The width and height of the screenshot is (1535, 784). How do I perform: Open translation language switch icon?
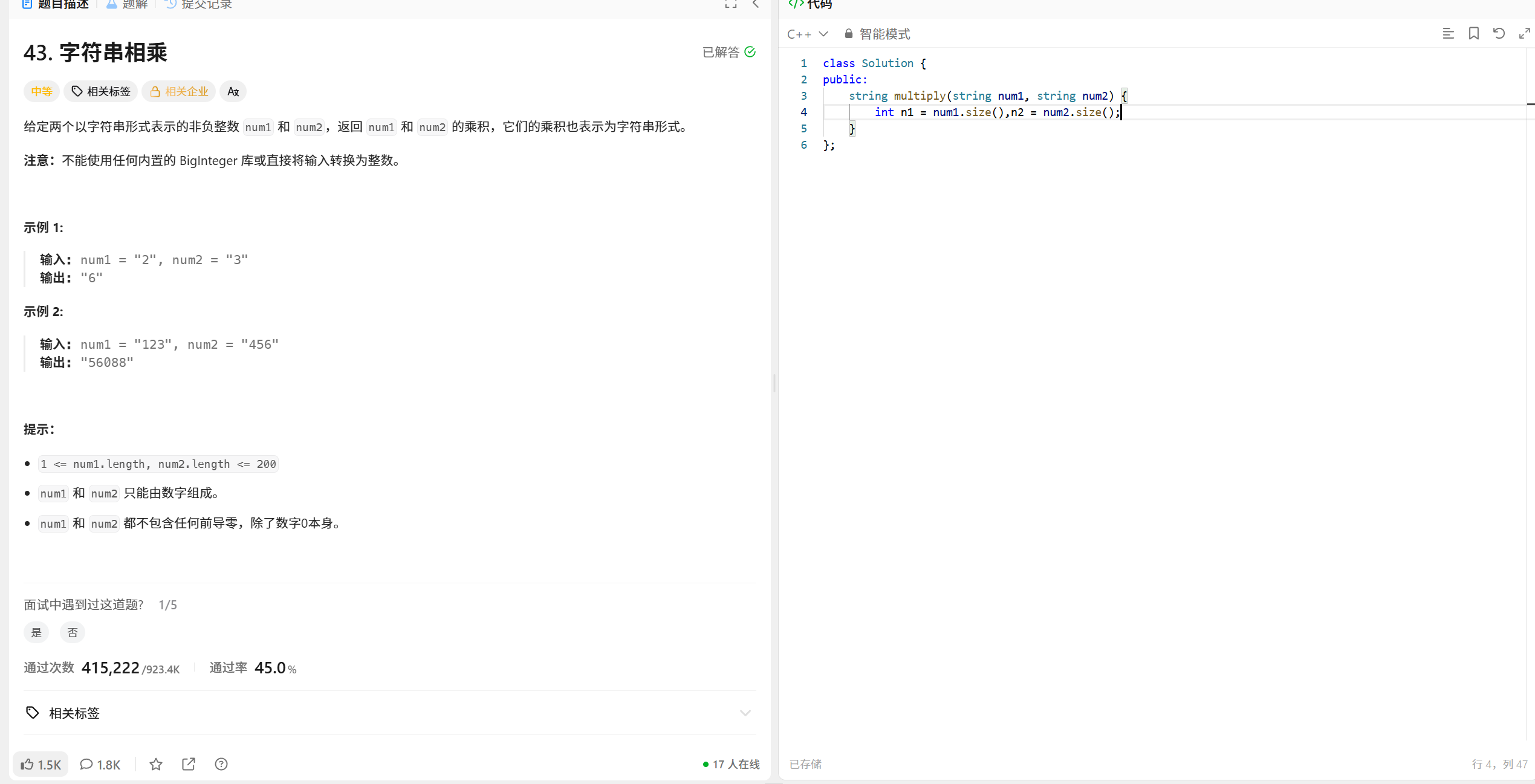[233, 91]
